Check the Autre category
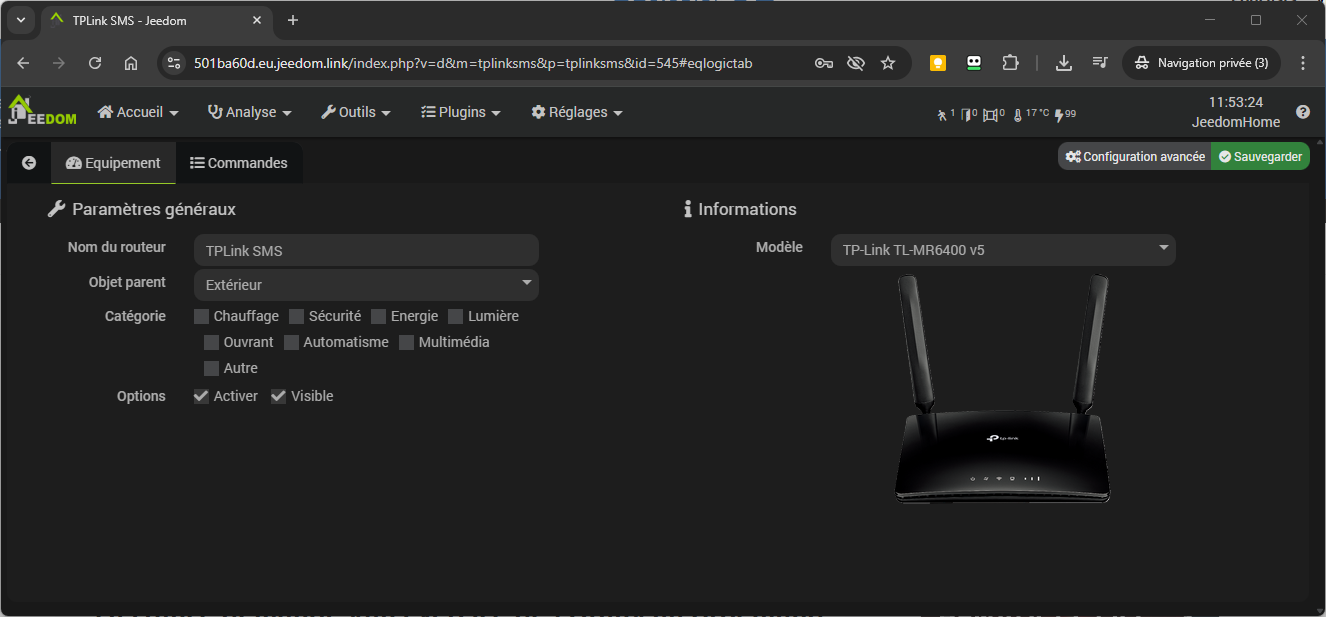 [212, 368]
